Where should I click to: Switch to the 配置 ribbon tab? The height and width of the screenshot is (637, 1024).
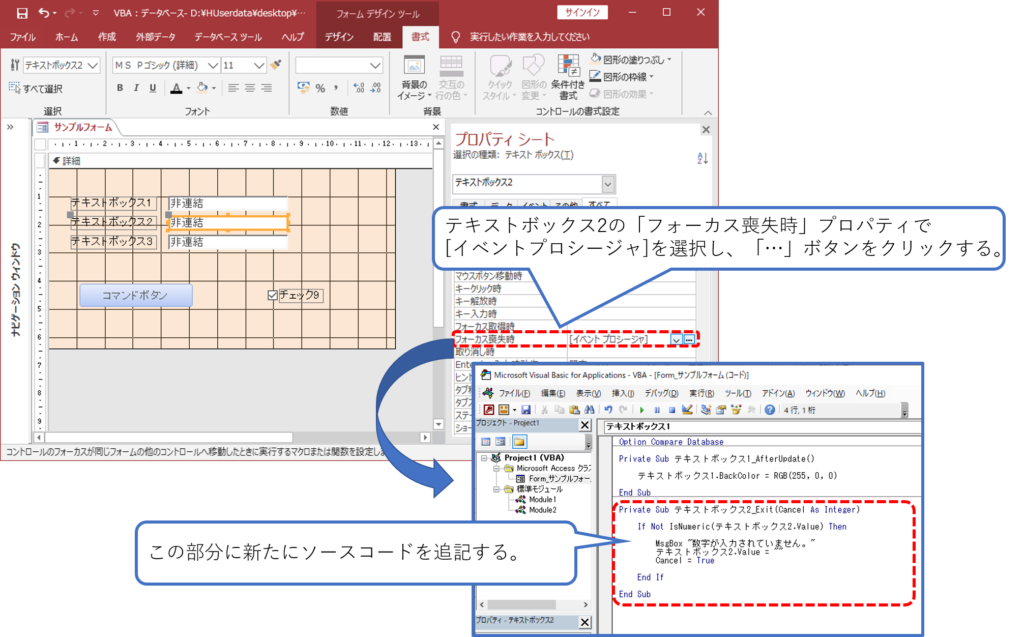382,37
